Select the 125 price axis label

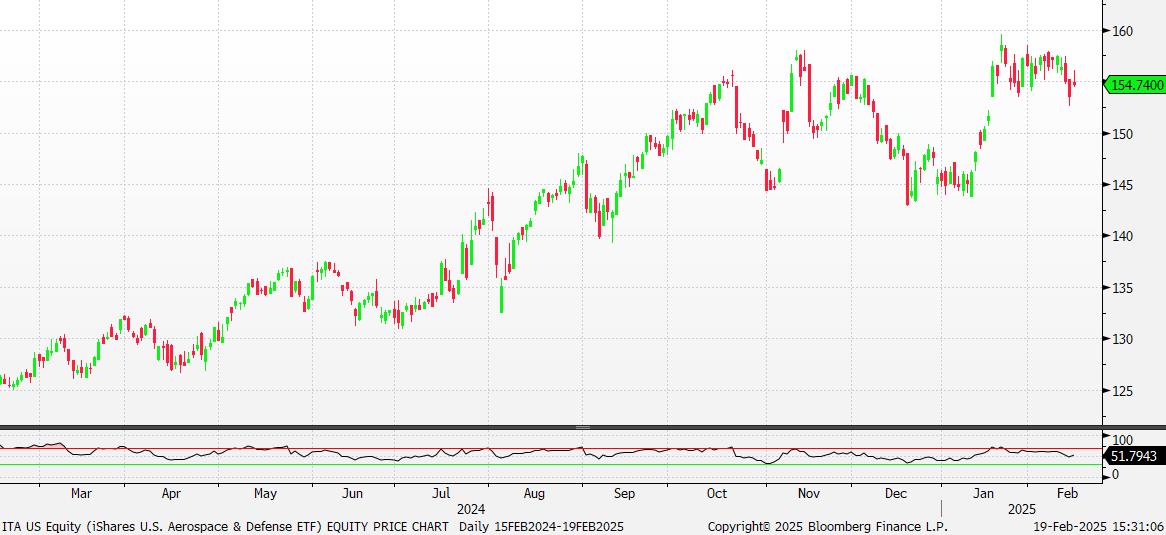[x=1122, y=391]
